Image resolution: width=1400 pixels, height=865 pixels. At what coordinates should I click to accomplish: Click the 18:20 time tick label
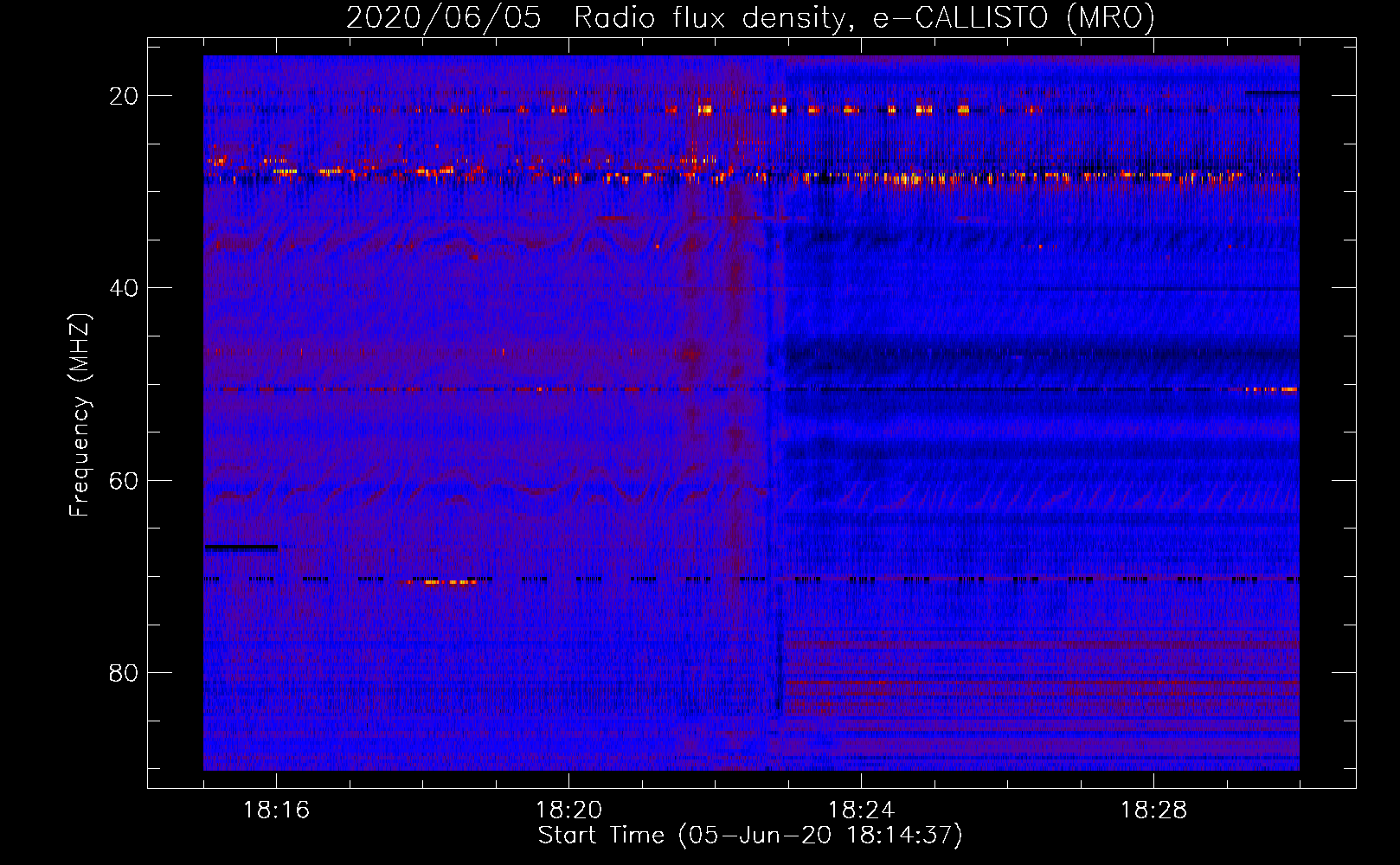[x=568, y=811]
